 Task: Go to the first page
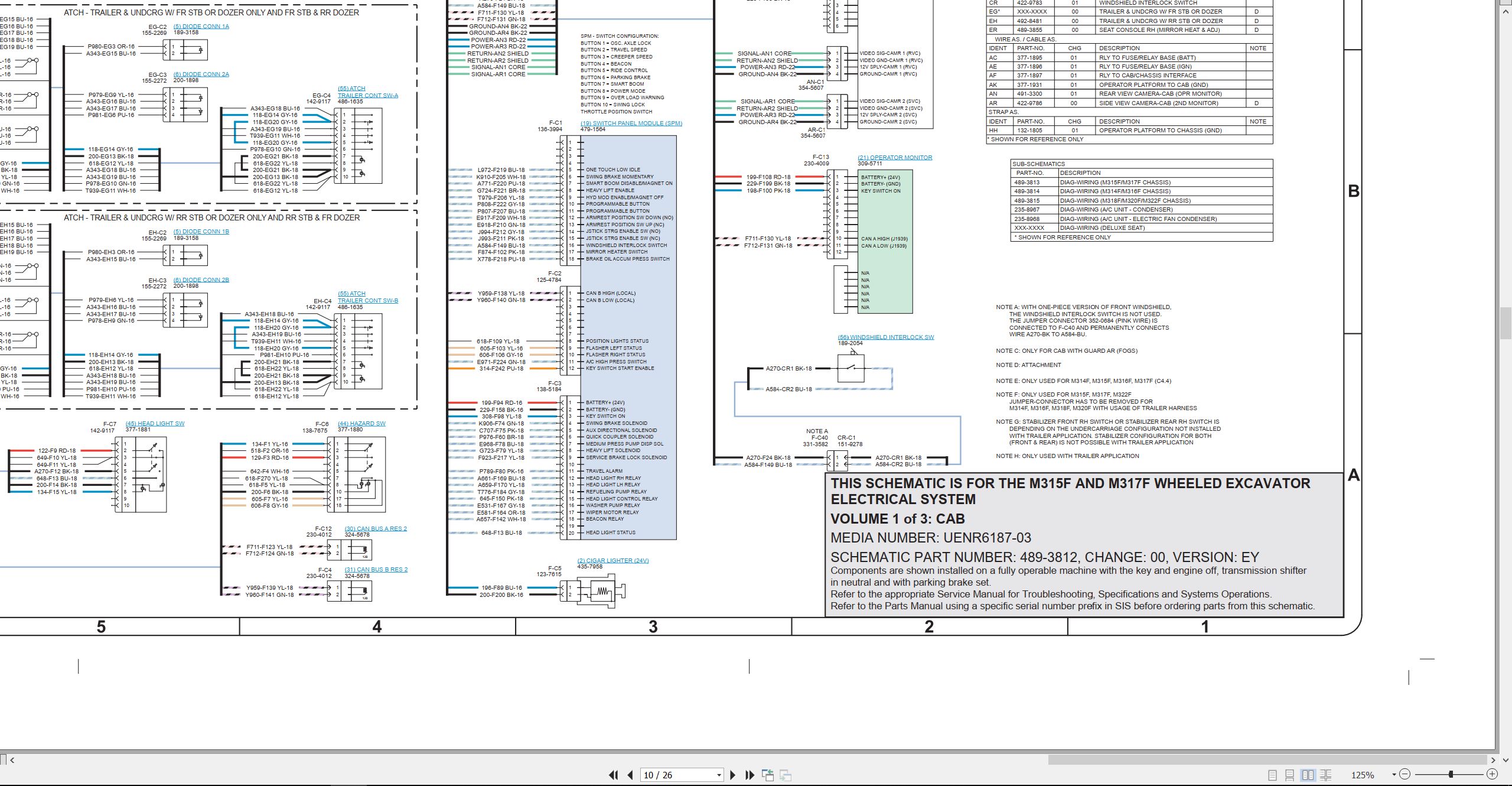point(614,775)
